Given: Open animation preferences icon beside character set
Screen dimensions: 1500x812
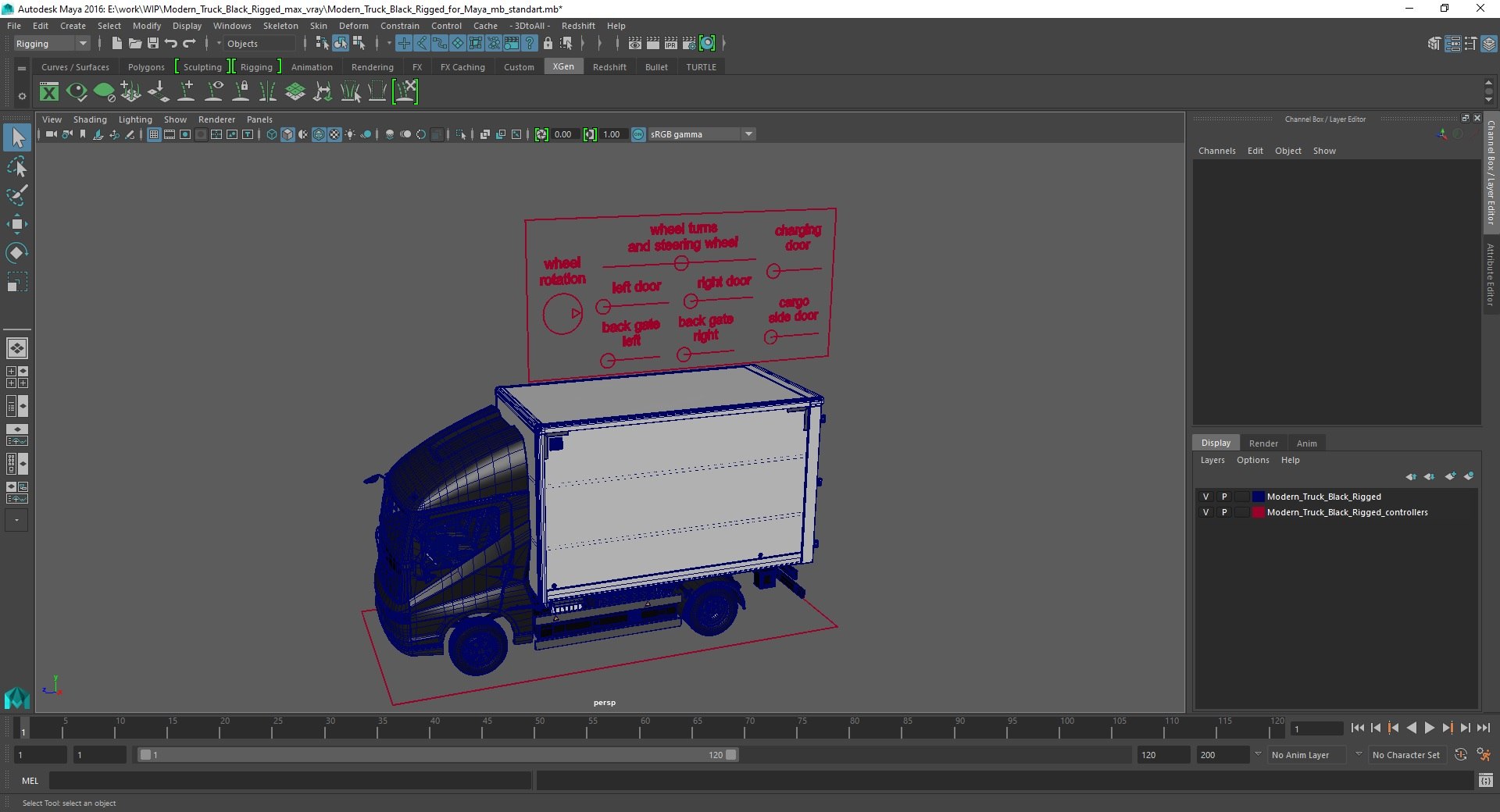Looking at the screenshot, I should [1484, 755].
